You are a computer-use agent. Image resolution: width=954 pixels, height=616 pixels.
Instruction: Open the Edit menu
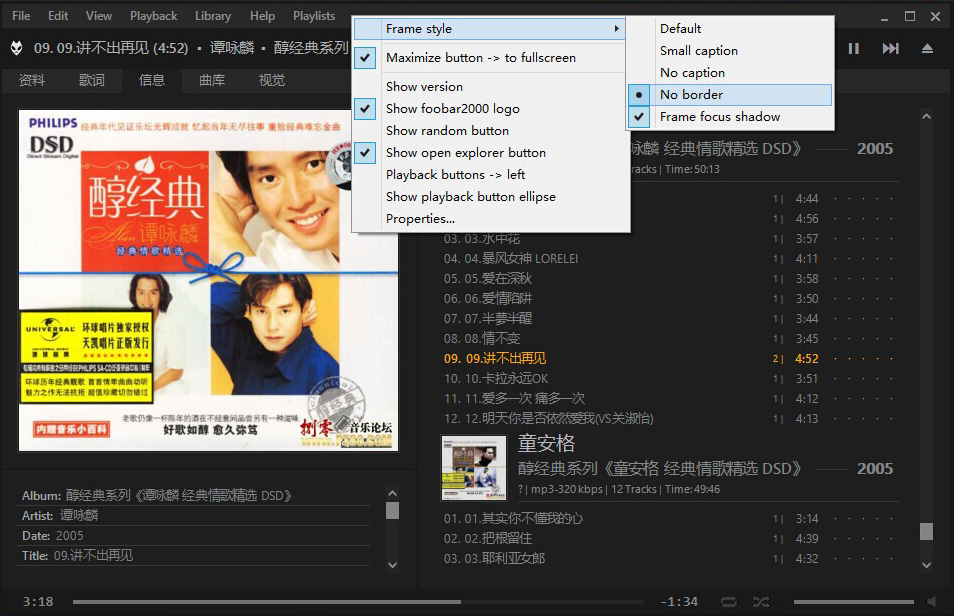[x=58, y=16]
